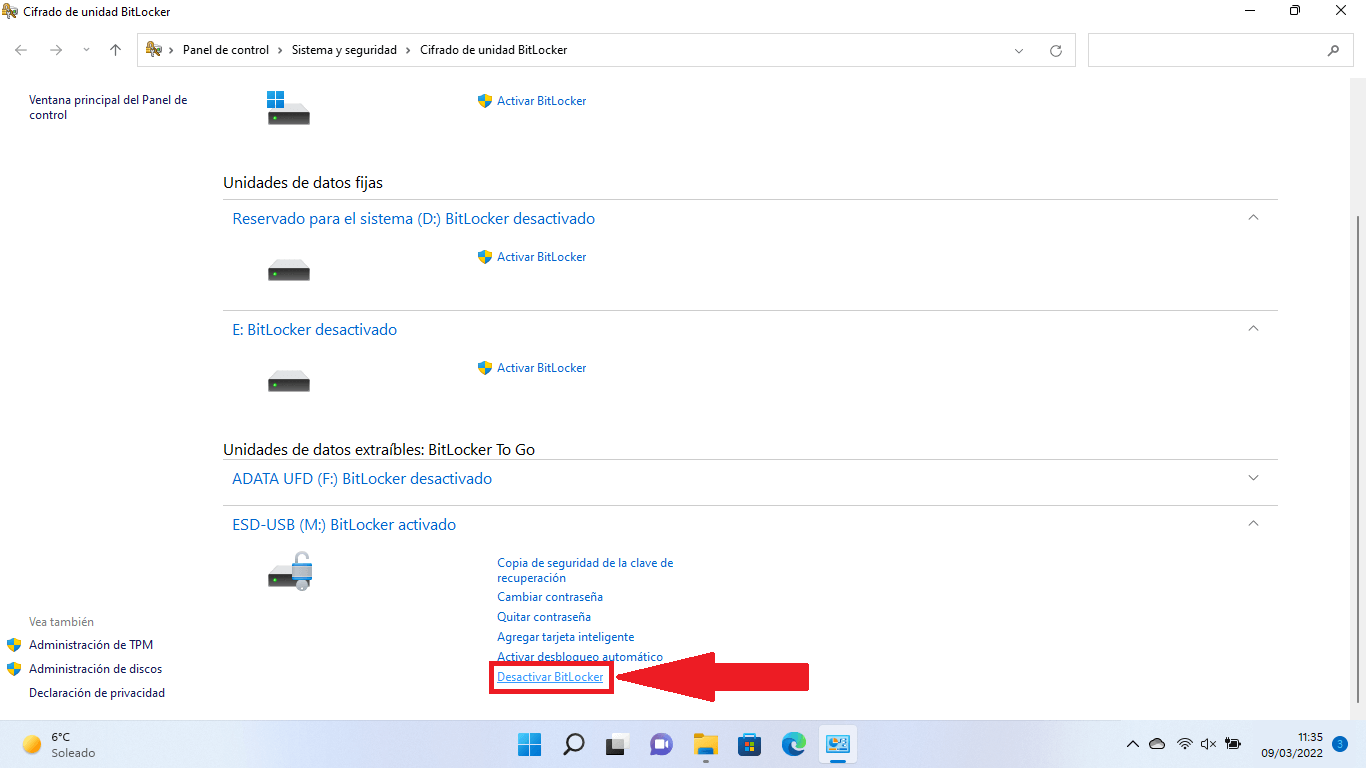Go up one level with Up arrow
This screenshot has width=1366, height=768.
point(115,50)
